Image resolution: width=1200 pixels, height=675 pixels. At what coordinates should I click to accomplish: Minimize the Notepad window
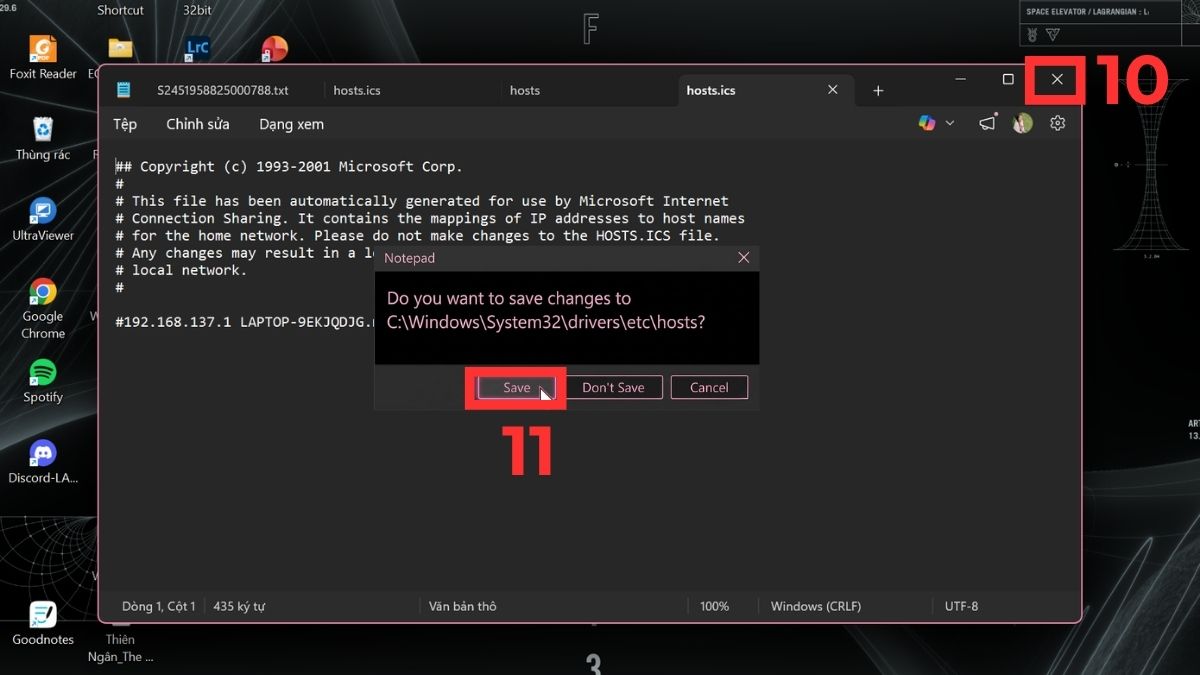tap(960, 79)
